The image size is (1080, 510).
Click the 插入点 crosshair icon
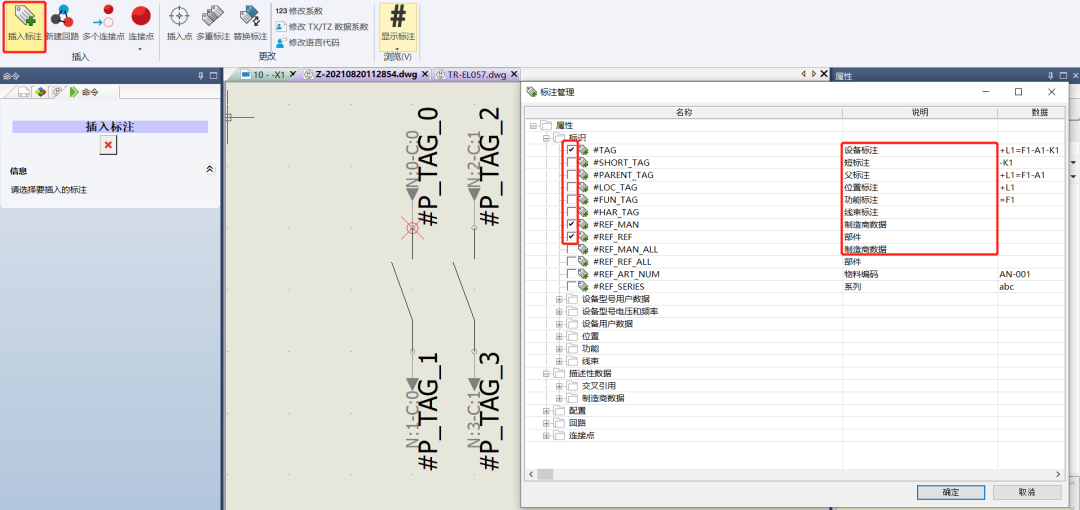(x=179, y=16)
